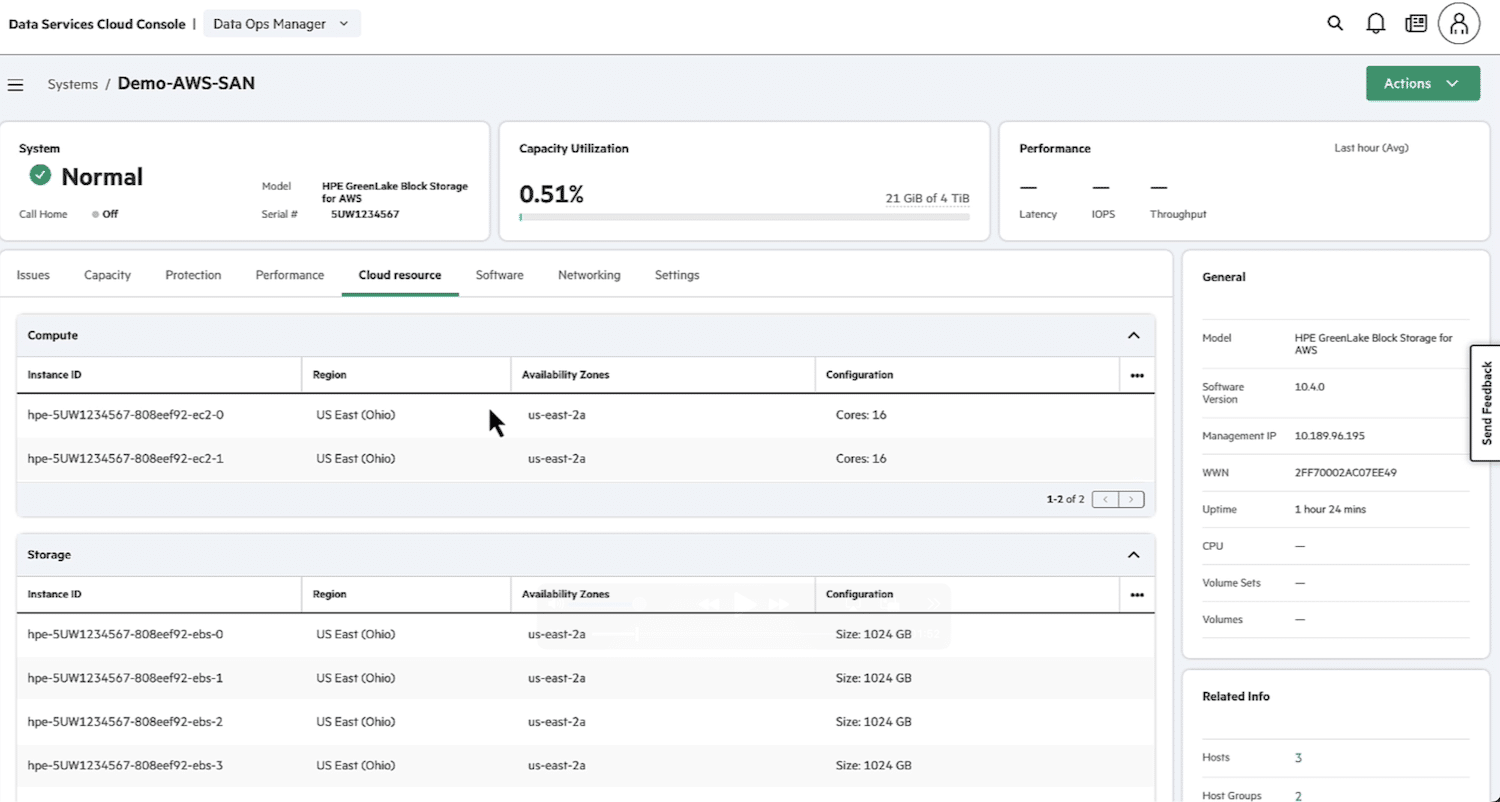
Task: Go to next page in Compute table
Action: tap(1131, 499)
